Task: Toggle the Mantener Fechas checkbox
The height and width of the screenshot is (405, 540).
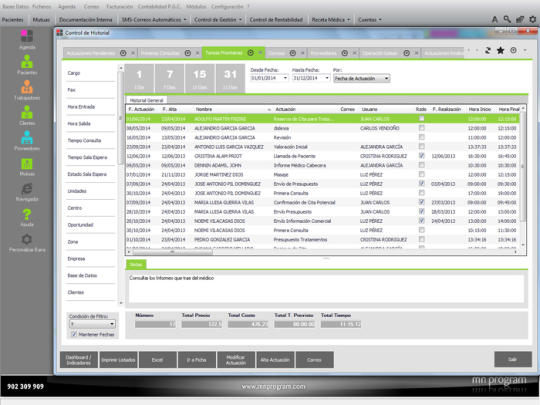Action: point(74,334)
